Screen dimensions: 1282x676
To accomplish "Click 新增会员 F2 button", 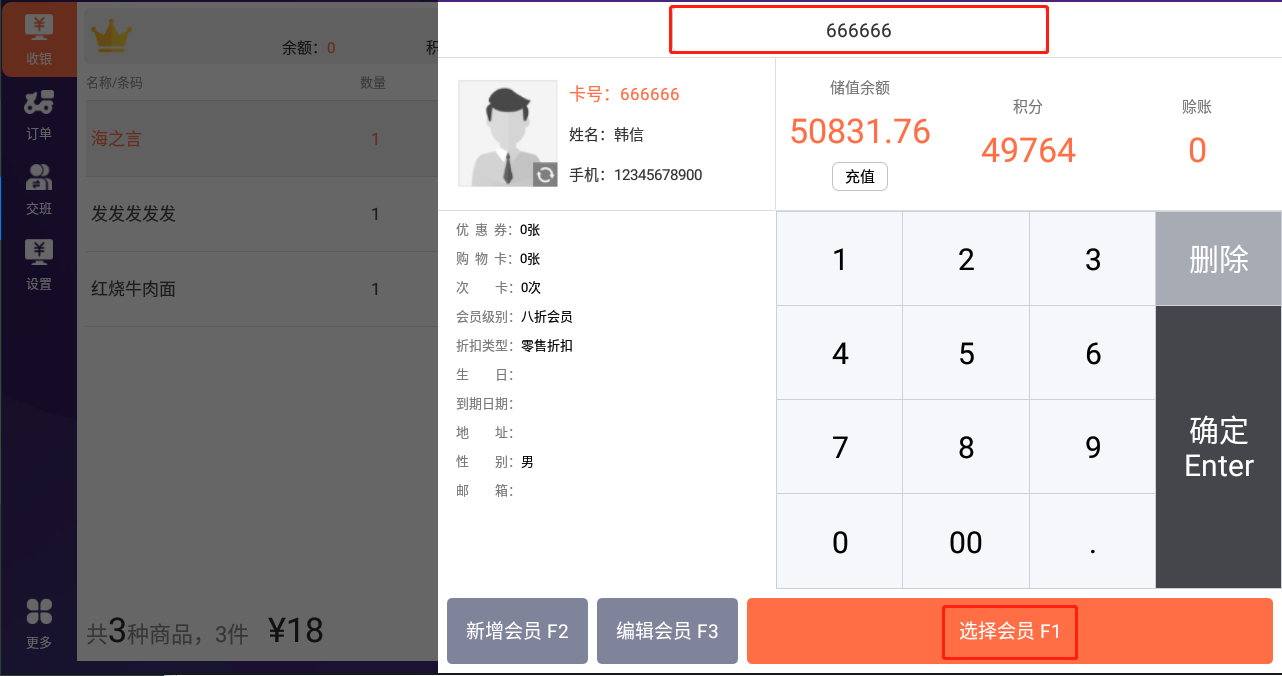I will 517,631.
